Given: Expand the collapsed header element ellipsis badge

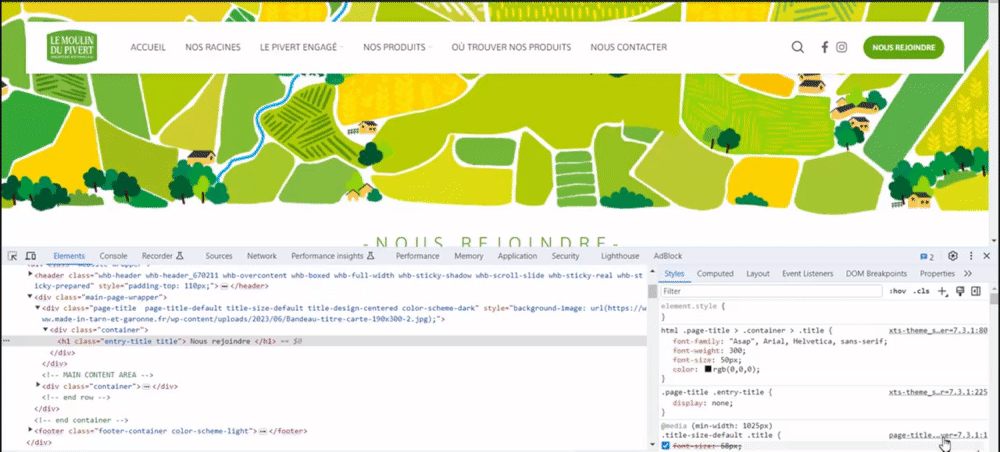Looking at the screenshot, I should [224, 286].
